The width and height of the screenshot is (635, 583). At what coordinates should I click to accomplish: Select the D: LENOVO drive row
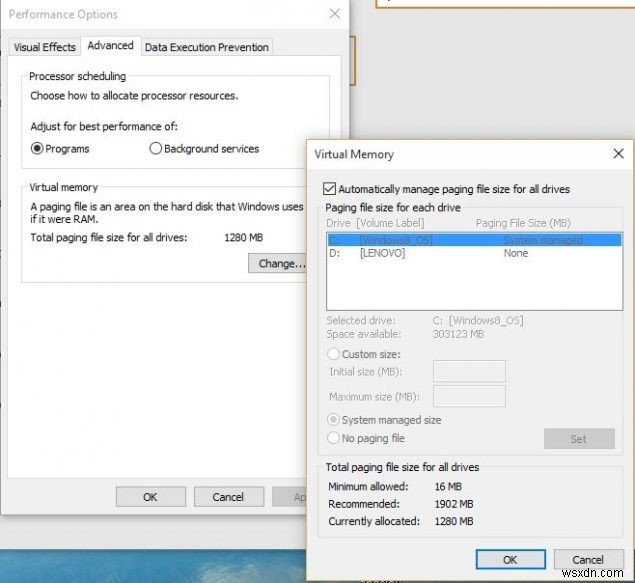point(474,253)
